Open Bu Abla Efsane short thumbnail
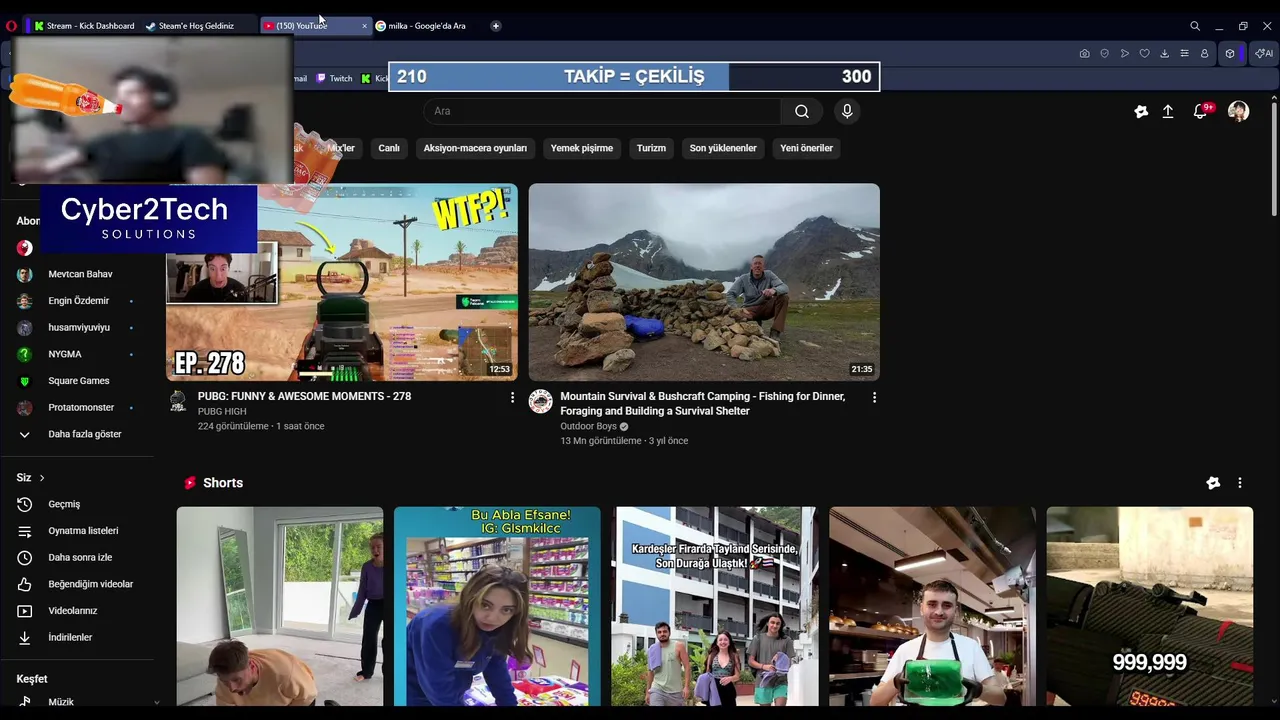 (497, 606)
